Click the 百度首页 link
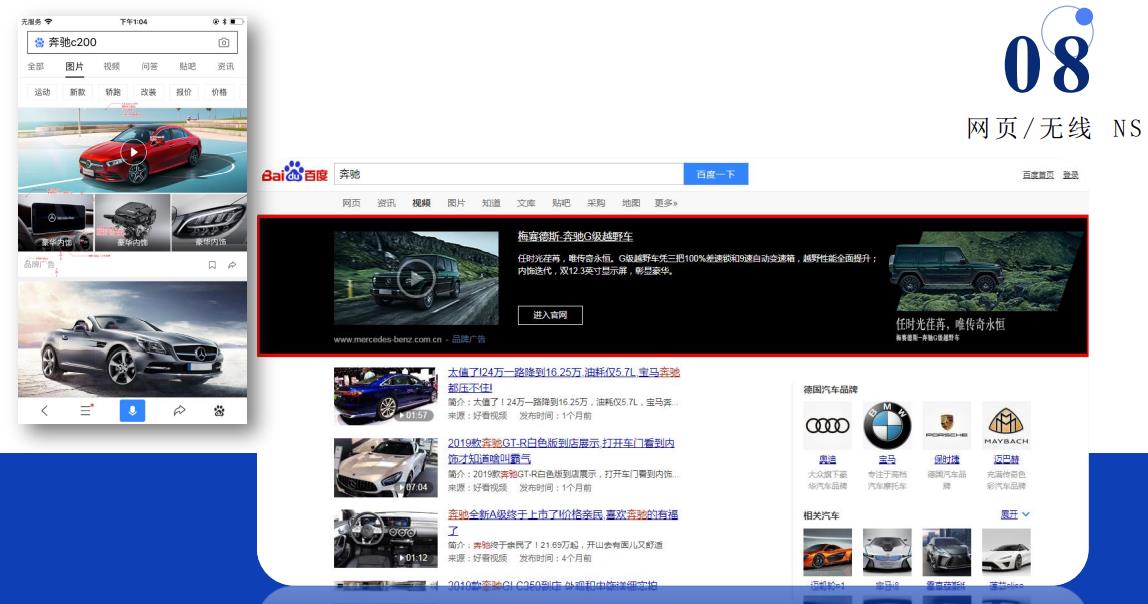This screenshot has width=1148, height=604. pyautogui.click(x=1038, y=175)
